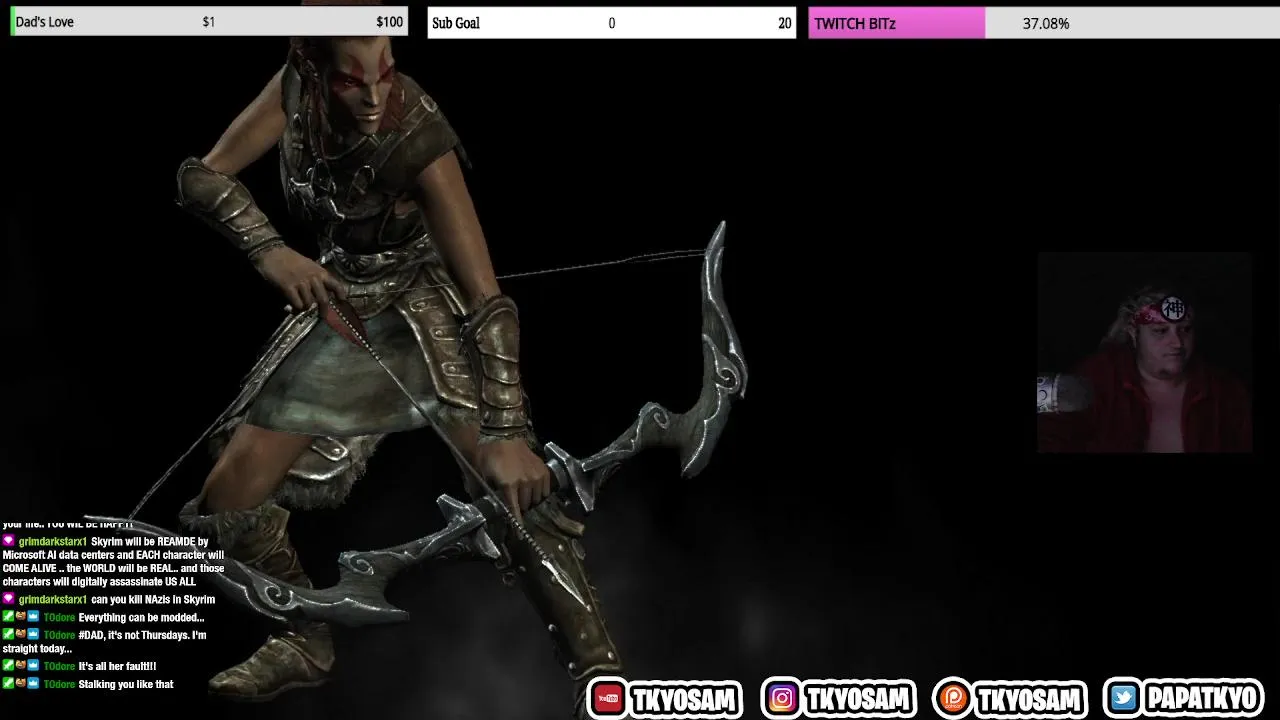The height and width of the screenshot is (720, 1280).
Task: Click the Instagram icon beside TKYOSAM
Action: point(782,699)
